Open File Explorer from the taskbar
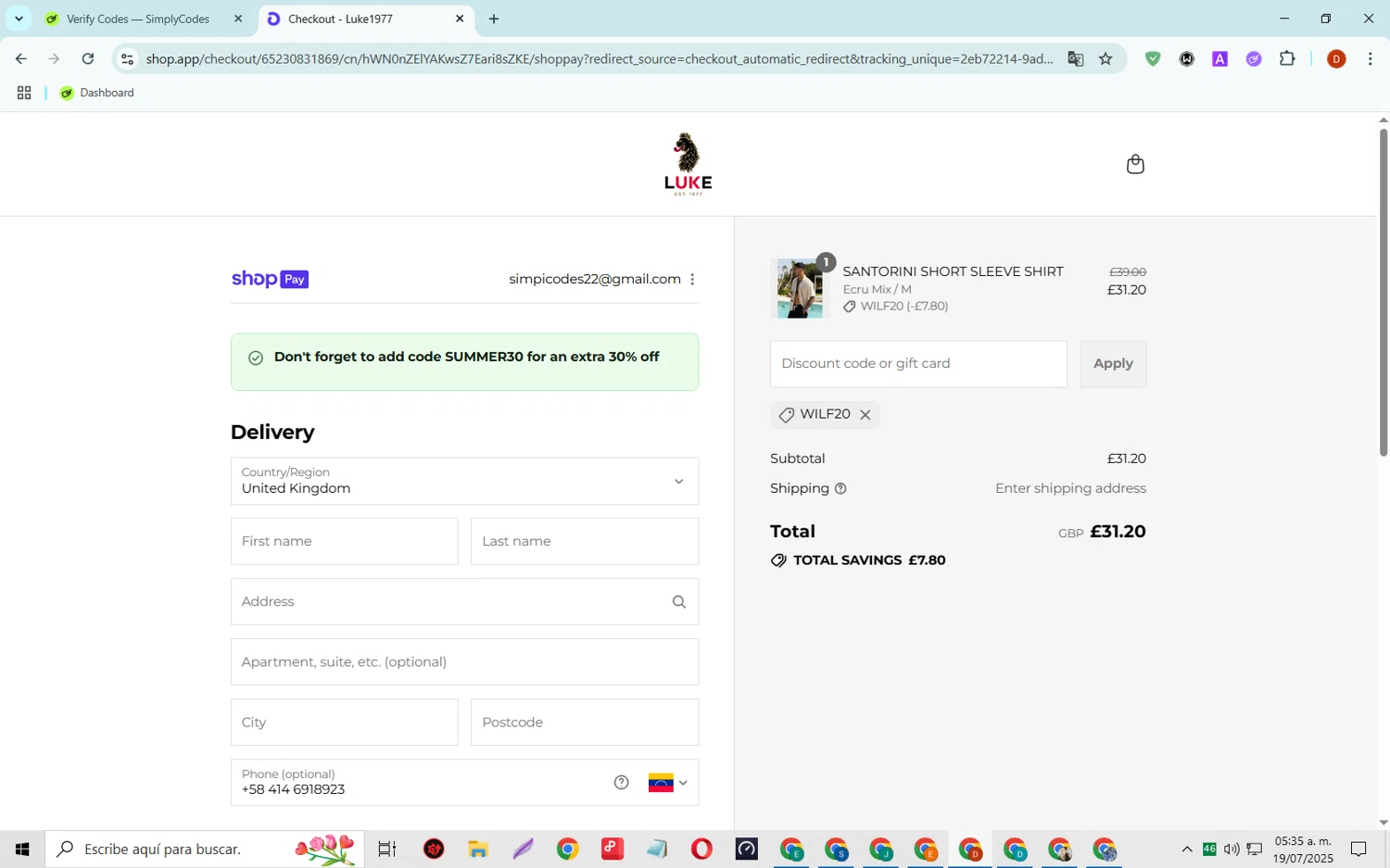The height and width of the screenshot is (868, 1390). coord(478,849)
